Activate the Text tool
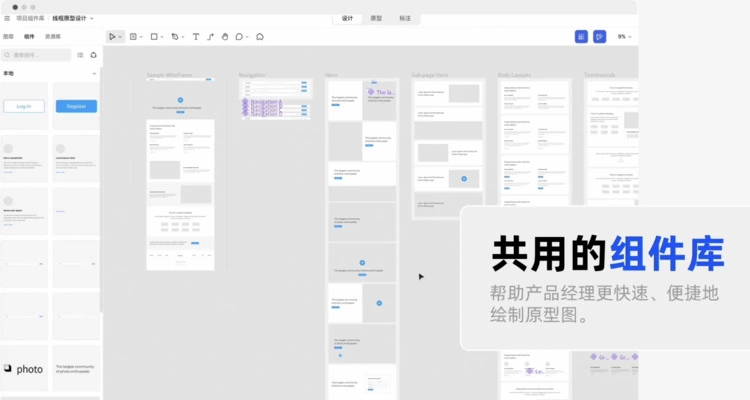The height and width of the screenshot is (400, 750). point(195,37)
